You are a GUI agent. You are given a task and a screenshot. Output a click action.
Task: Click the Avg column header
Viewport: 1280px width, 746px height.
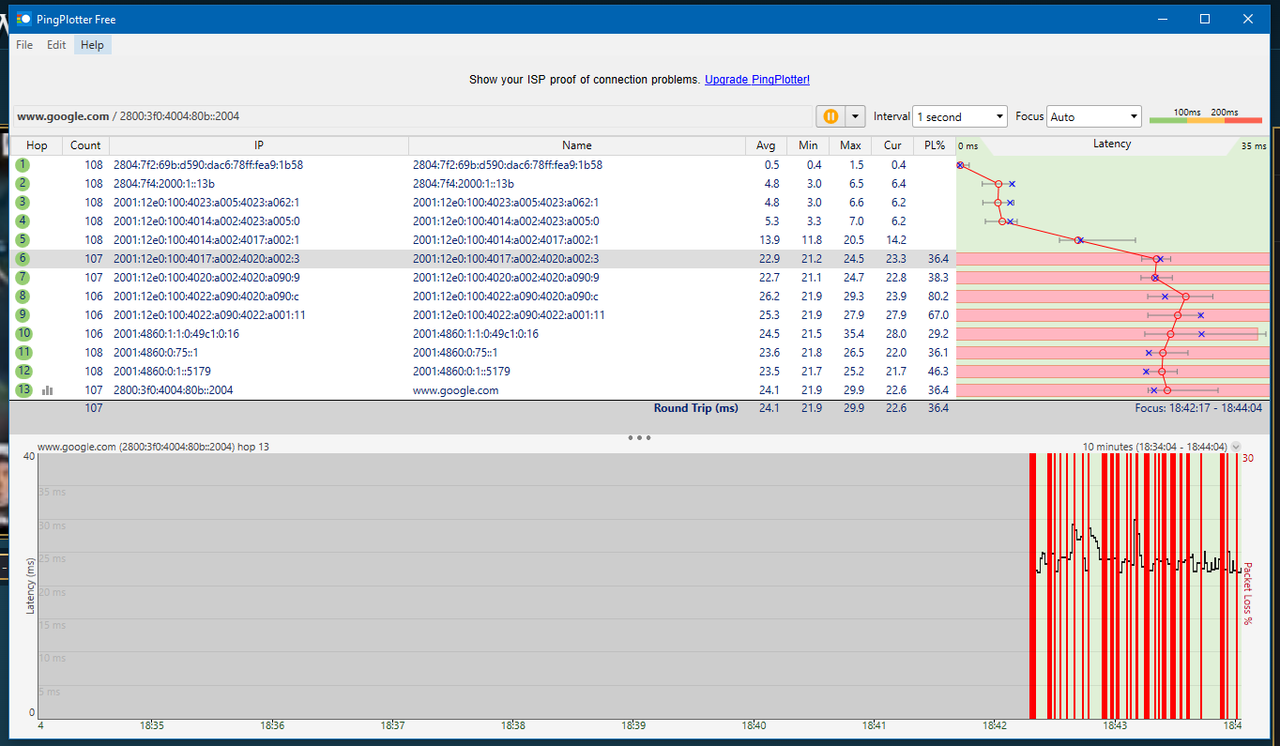[766, 146]
